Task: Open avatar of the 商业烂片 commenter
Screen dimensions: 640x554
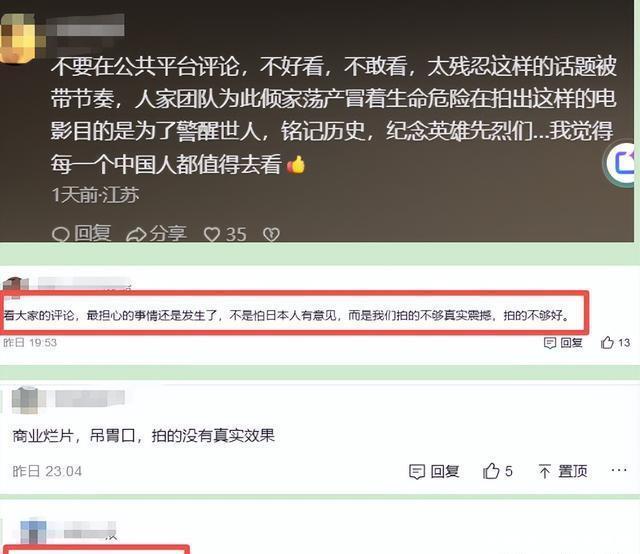Action: point(24,400)
